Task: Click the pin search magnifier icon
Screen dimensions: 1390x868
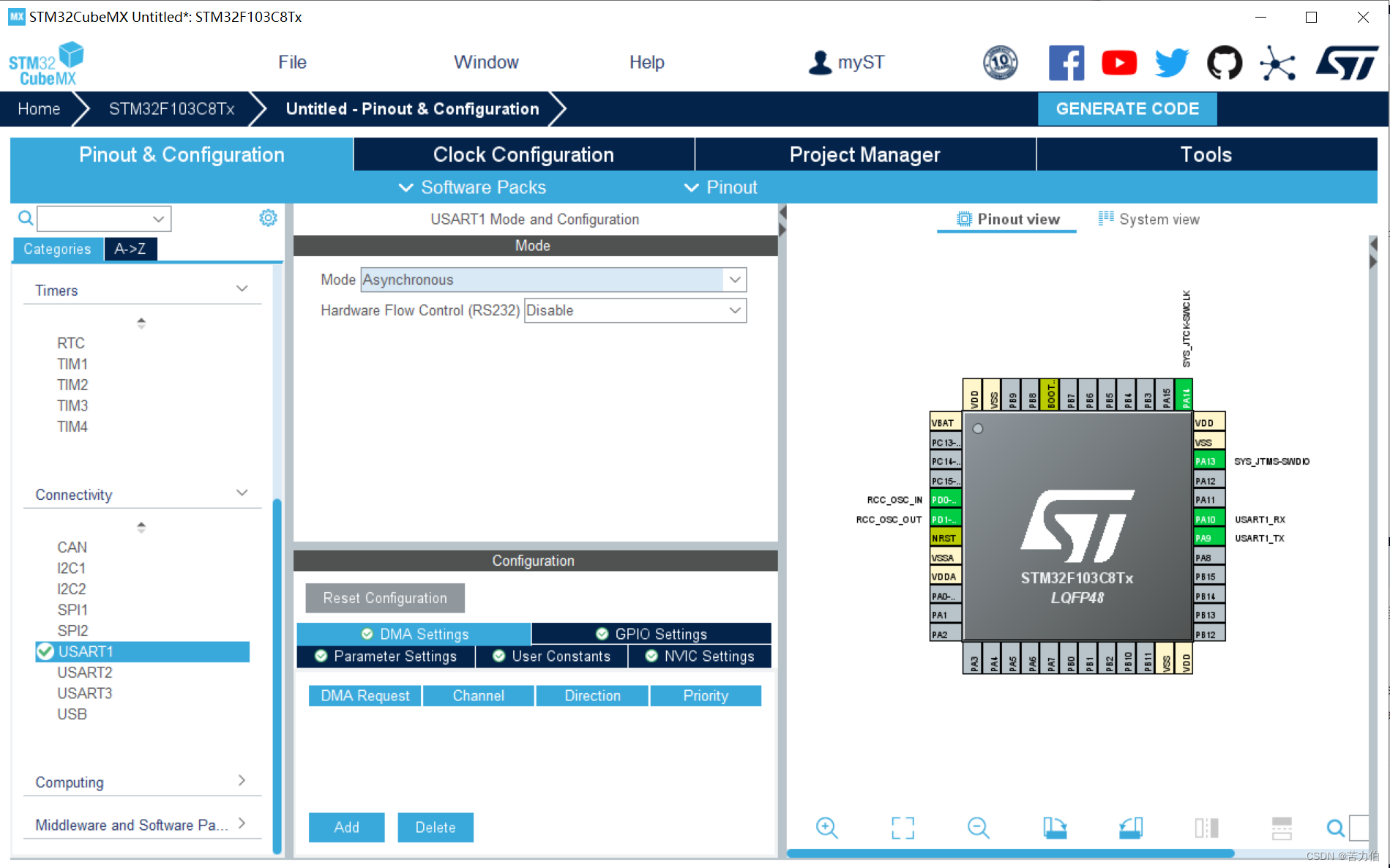Action: click(1335, 828)
